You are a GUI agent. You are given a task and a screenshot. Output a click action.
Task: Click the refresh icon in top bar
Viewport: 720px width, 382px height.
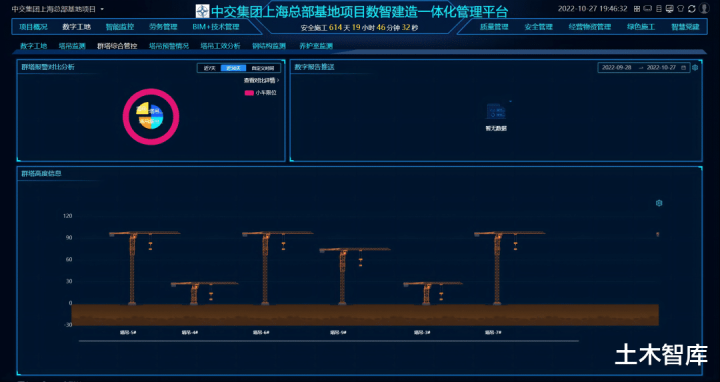pos(692,9)
